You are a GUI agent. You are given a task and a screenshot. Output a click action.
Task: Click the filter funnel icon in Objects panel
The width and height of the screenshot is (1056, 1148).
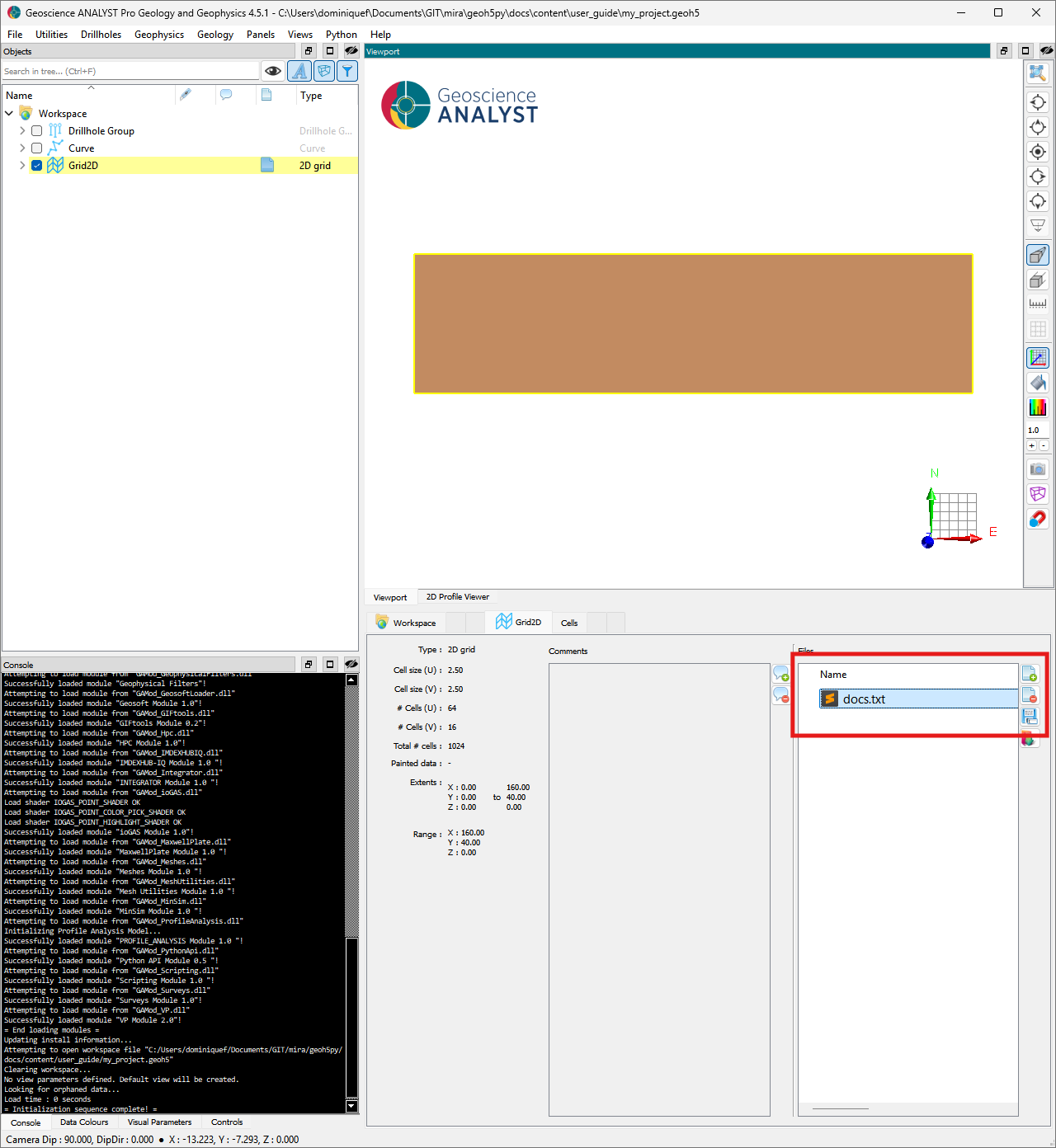347,72
